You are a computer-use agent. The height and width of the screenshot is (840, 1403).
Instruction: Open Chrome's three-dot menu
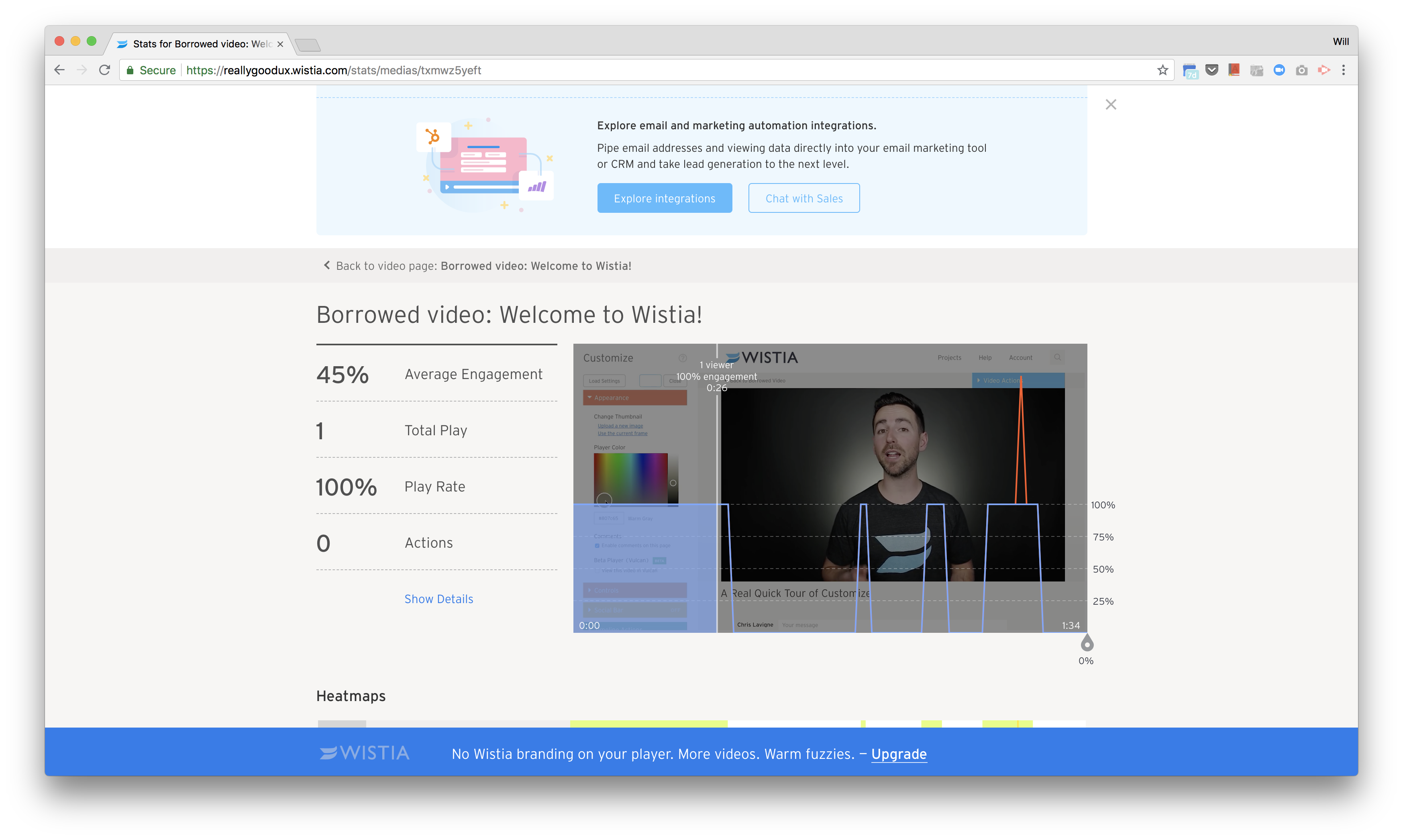click(x=1344, y=70)
